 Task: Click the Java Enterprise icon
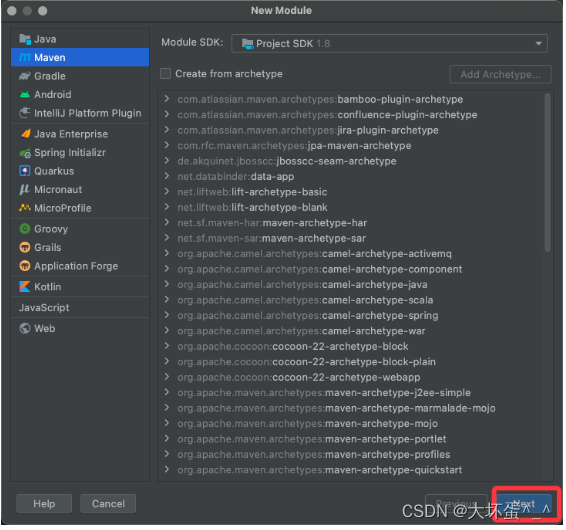tap(25, 134)
